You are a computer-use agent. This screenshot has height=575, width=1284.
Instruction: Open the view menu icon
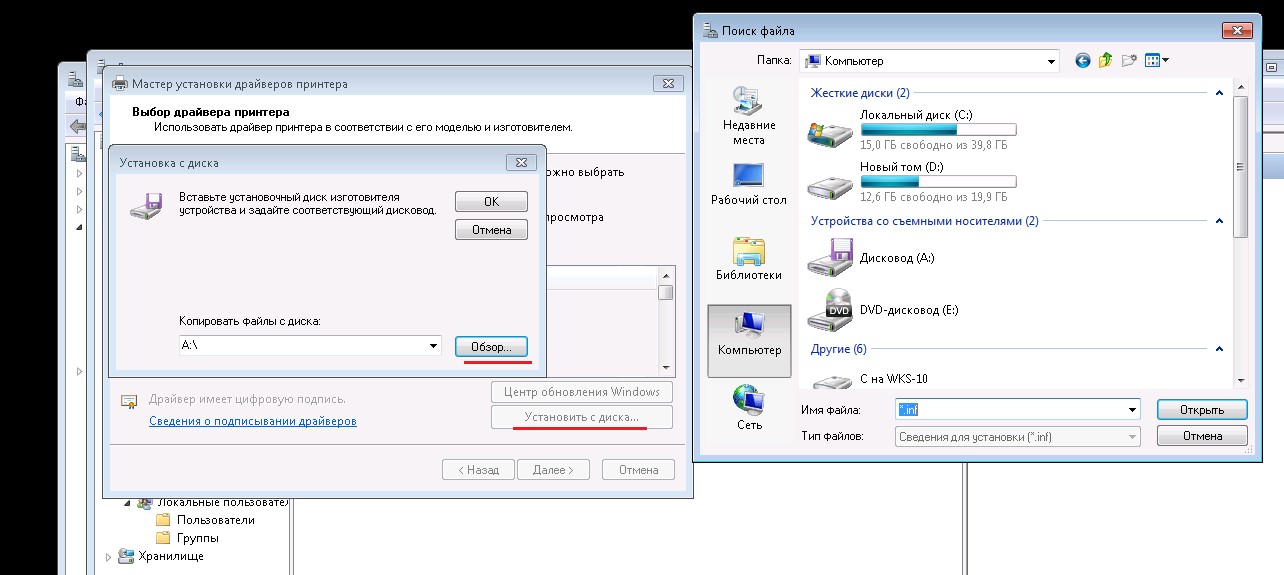pos(1157,61)
